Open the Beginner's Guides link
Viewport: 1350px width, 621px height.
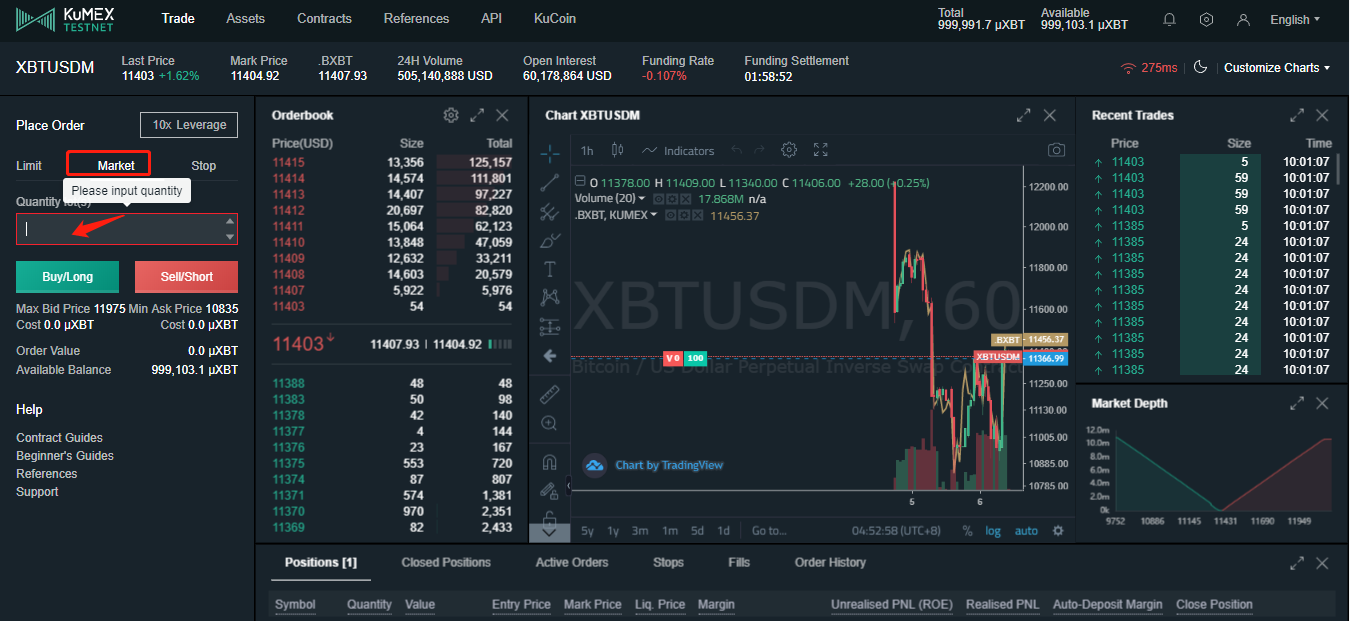[x=65, y=455]
